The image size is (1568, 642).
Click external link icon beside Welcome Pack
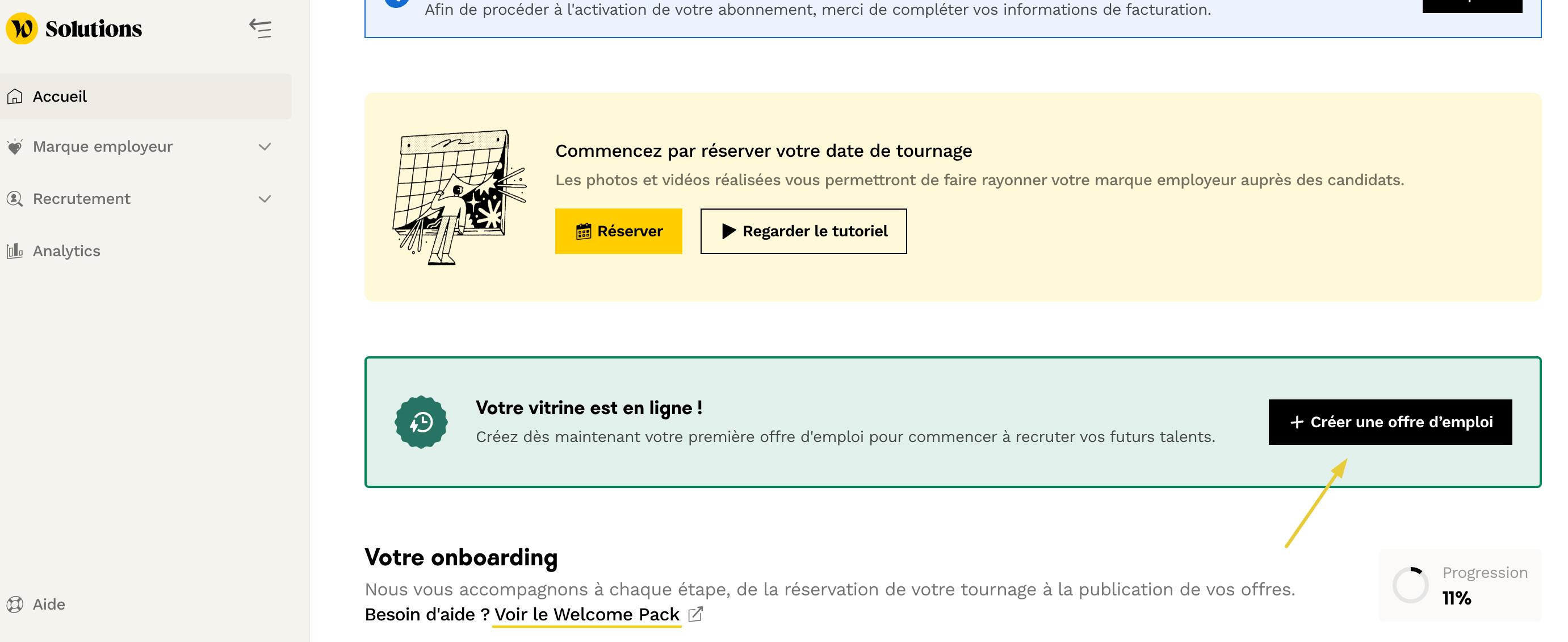click(695, 614)
